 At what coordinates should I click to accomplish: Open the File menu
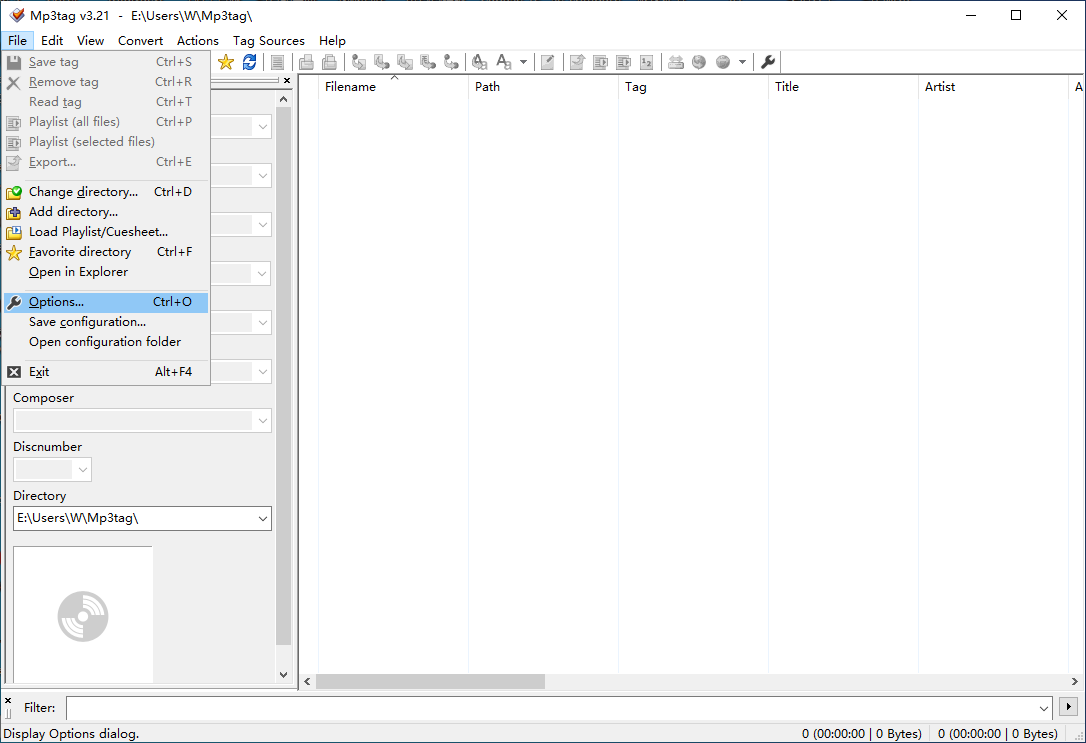pyautogui.click(x=17, y=41)
